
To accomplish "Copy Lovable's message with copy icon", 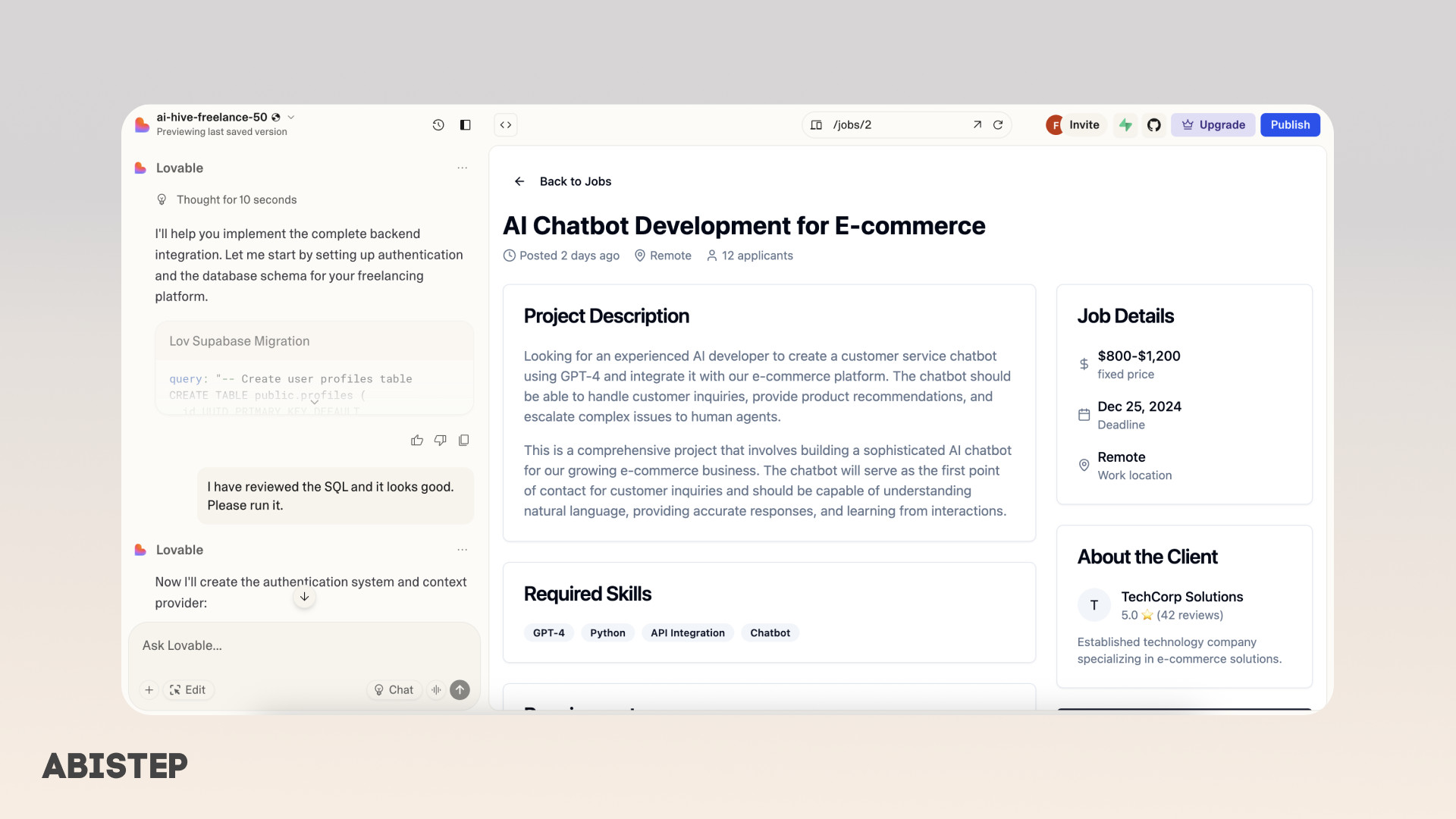I will click(x=464, y=441).
